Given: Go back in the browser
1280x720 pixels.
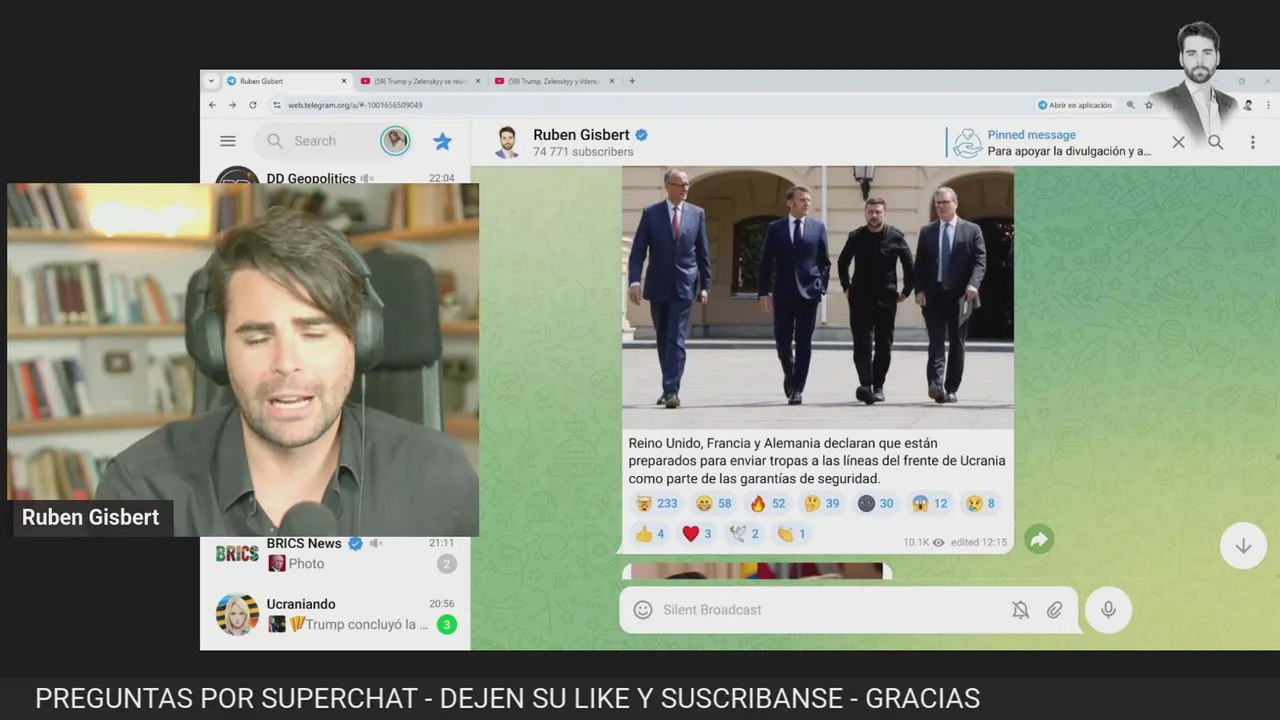Looking at the screenshot, I should 212,105.
